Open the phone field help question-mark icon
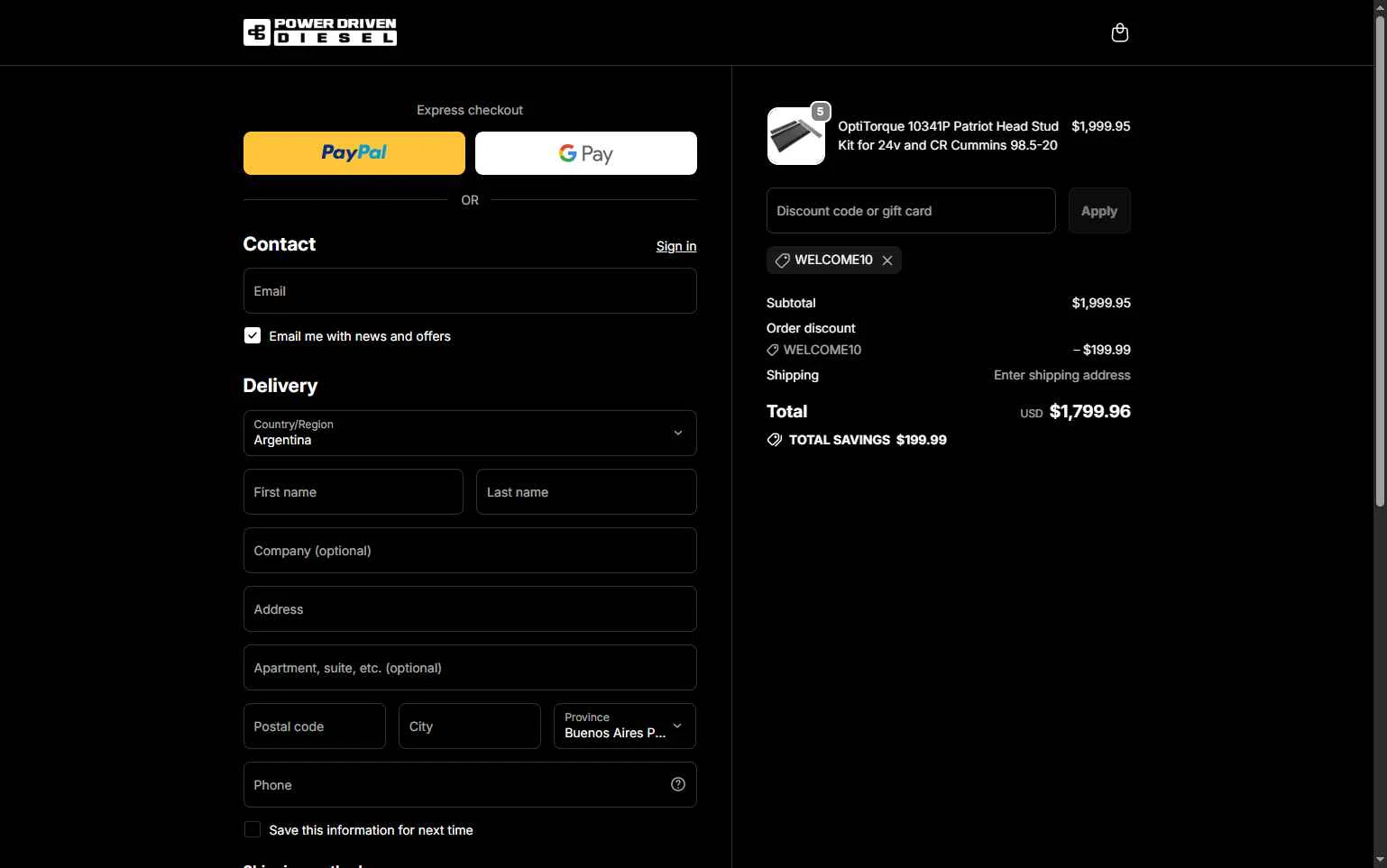The width and height of the screenshot is (1387, 868). point(678,784)
